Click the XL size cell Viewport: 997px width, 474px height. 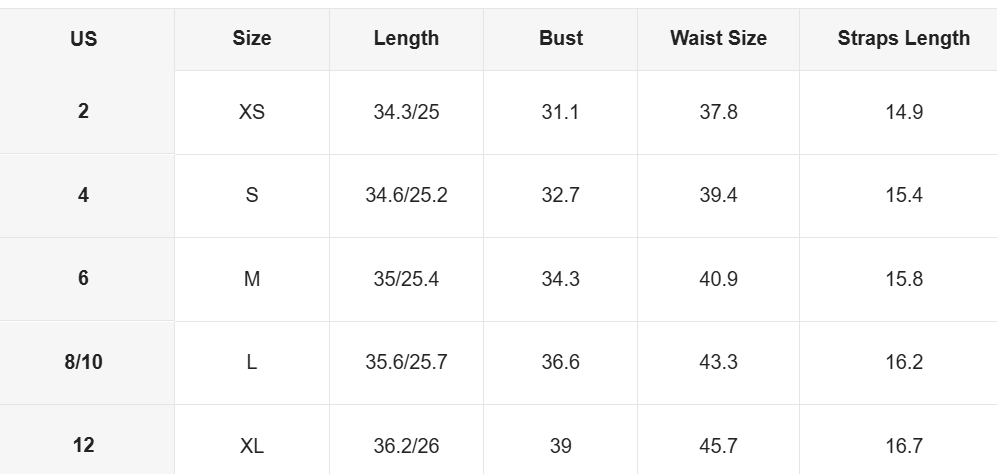252,446
